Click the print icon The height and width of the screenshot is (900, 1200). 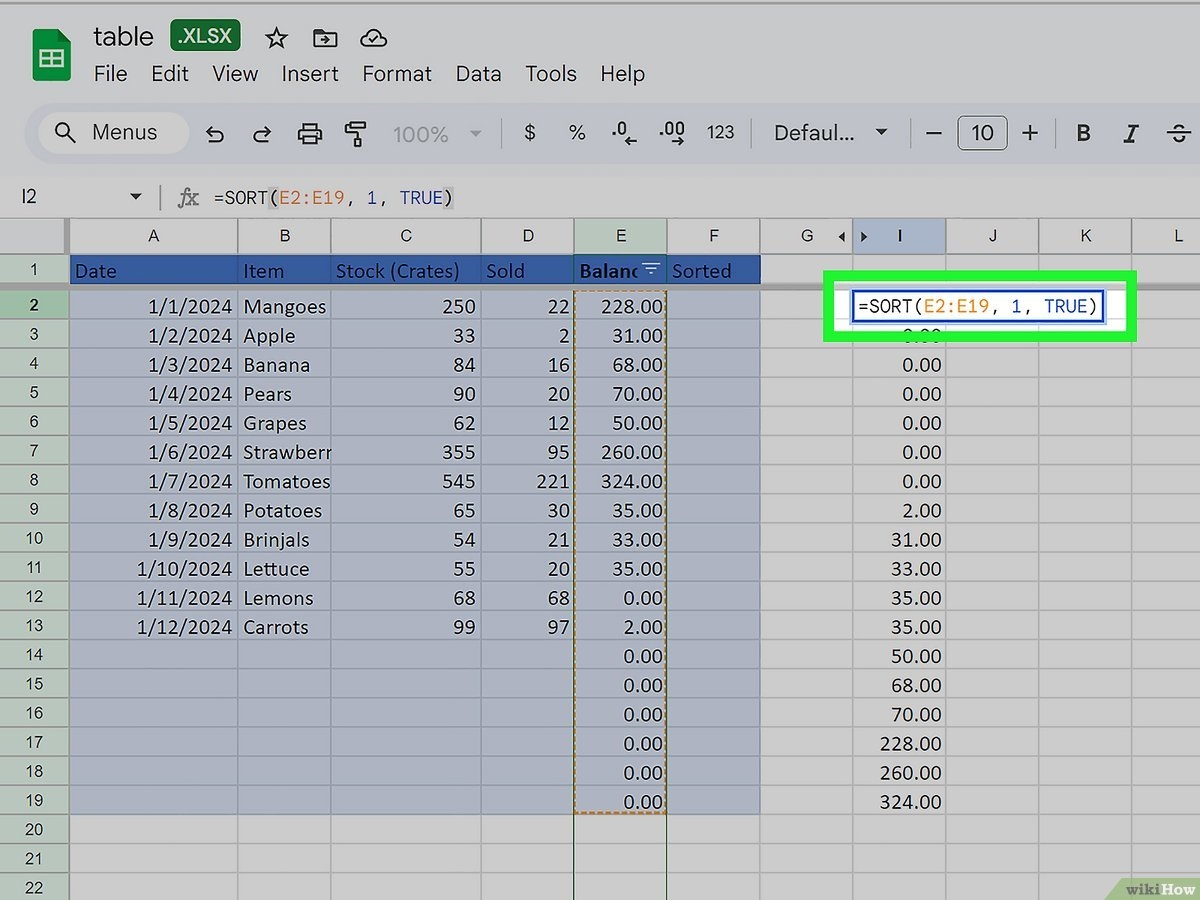tap(310, 133)
